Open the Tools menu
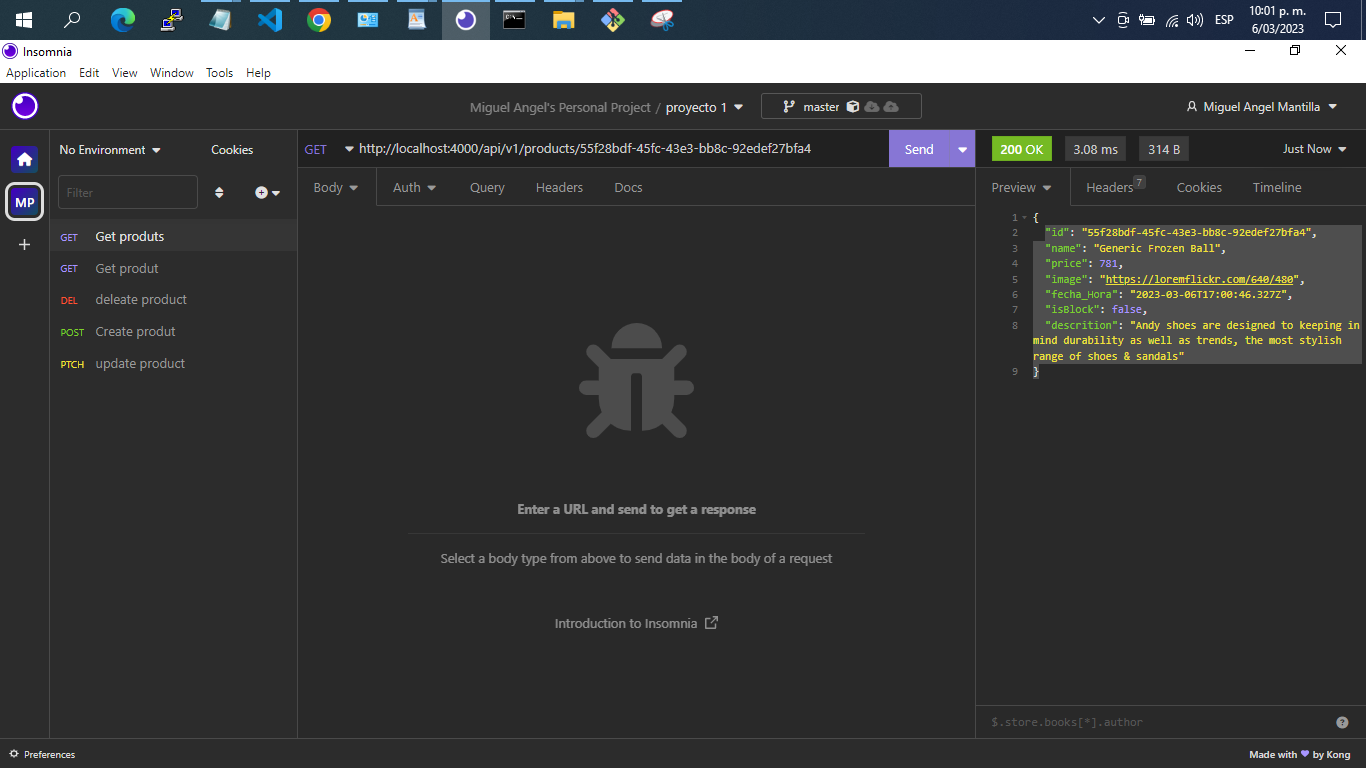This screenshot has height=768, width=1366. [x=219, y=72]
